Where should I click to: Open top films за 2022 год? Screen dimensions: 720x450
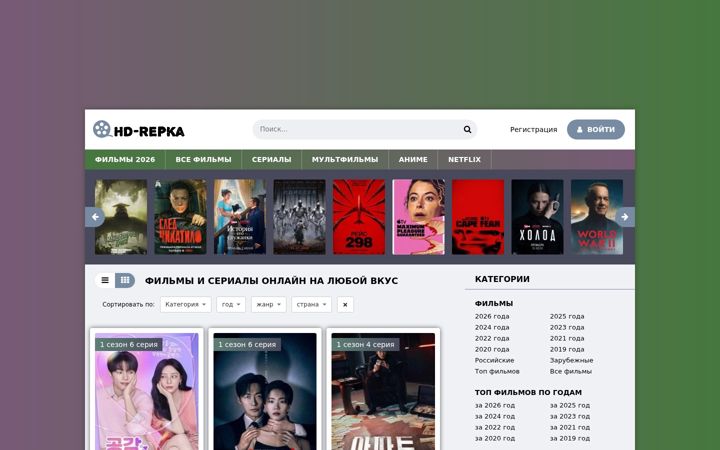[x=495, y=428]
